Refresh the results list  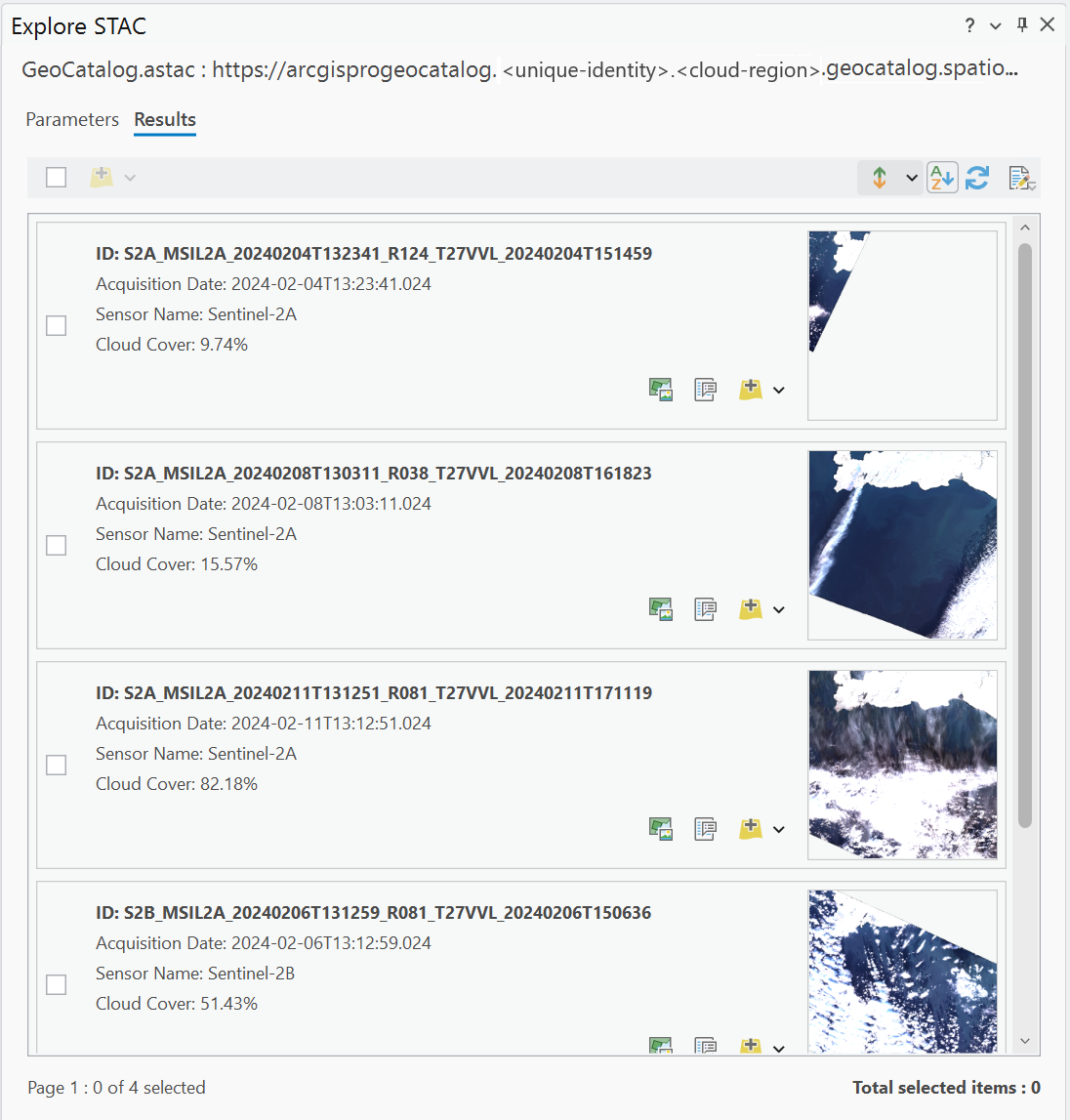click(977, 177)
